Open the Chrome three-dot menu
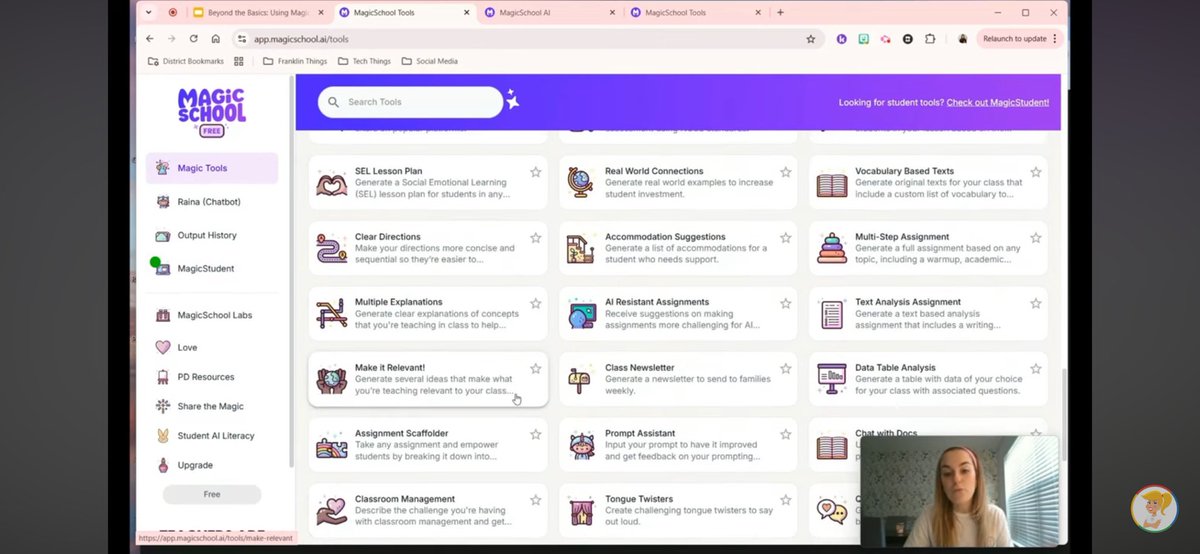This screenshot has width=1200, height=554. (1054, 39)
